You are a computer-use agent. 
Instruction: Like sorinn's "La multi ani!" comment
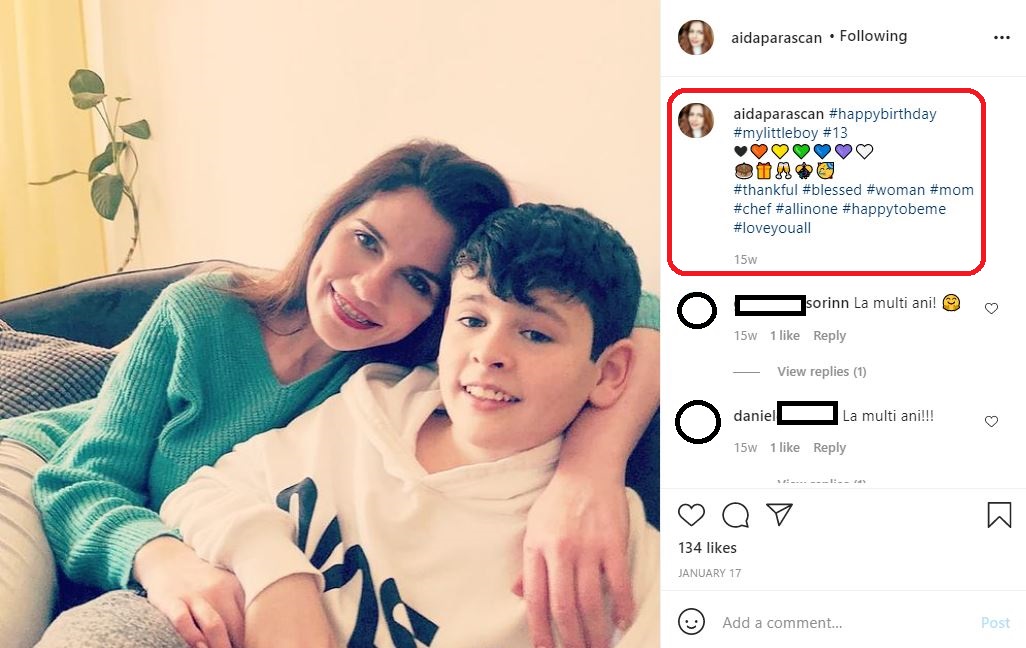pyautogui.click(x=991, y=309)
